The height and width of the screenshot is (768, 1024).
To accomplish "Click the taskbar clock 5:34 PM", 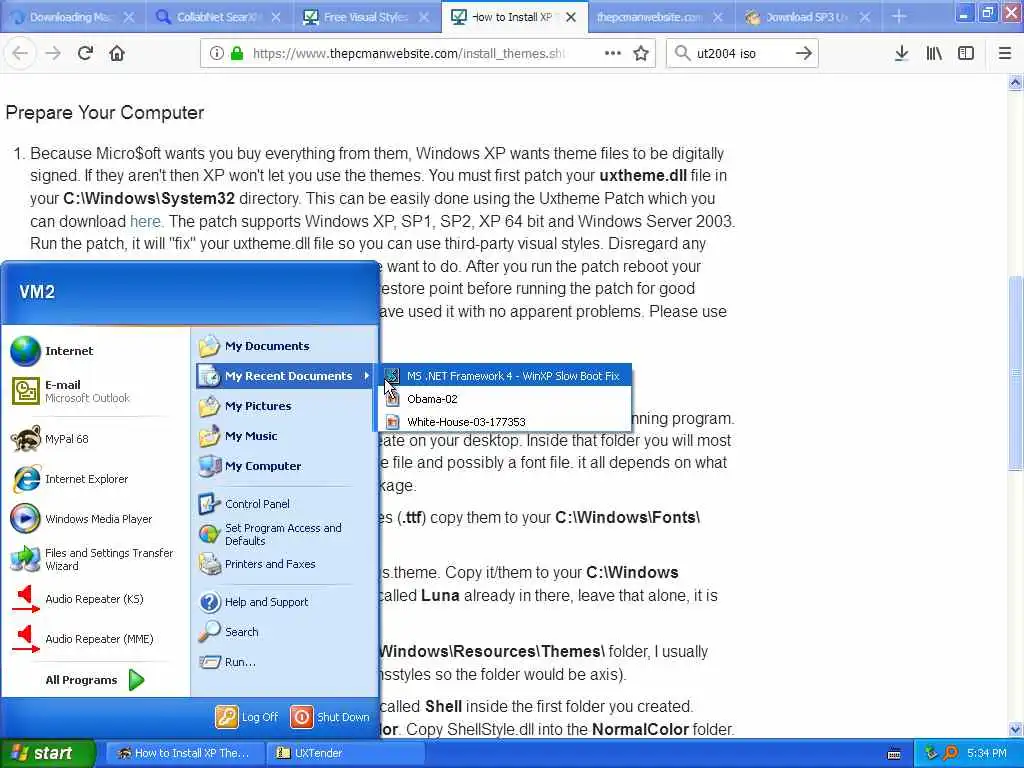I will tap(986, 754).
